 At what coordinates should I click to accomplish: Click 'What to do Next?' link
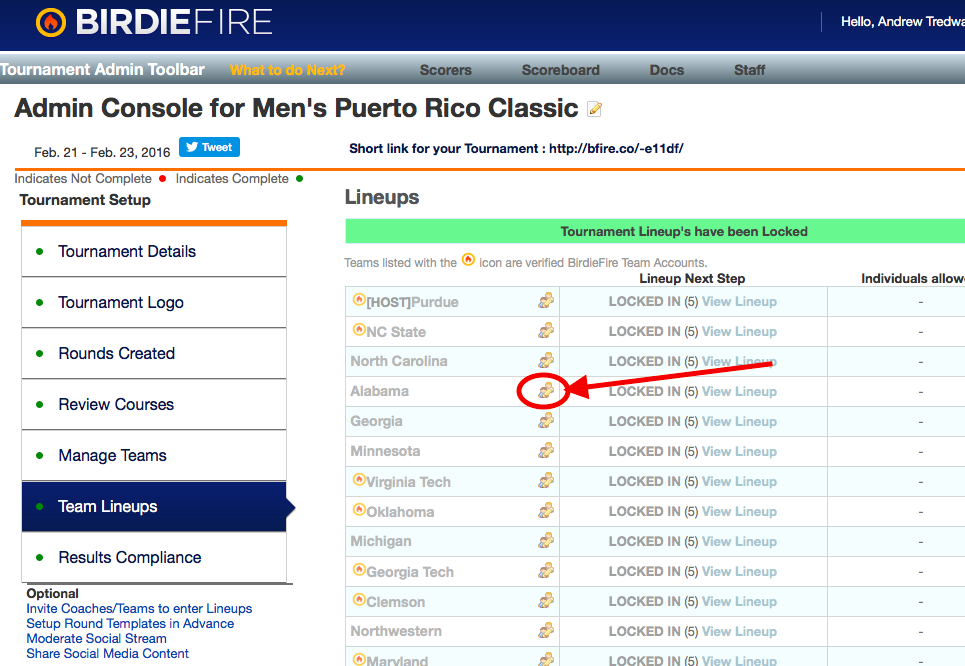[288, 70]
